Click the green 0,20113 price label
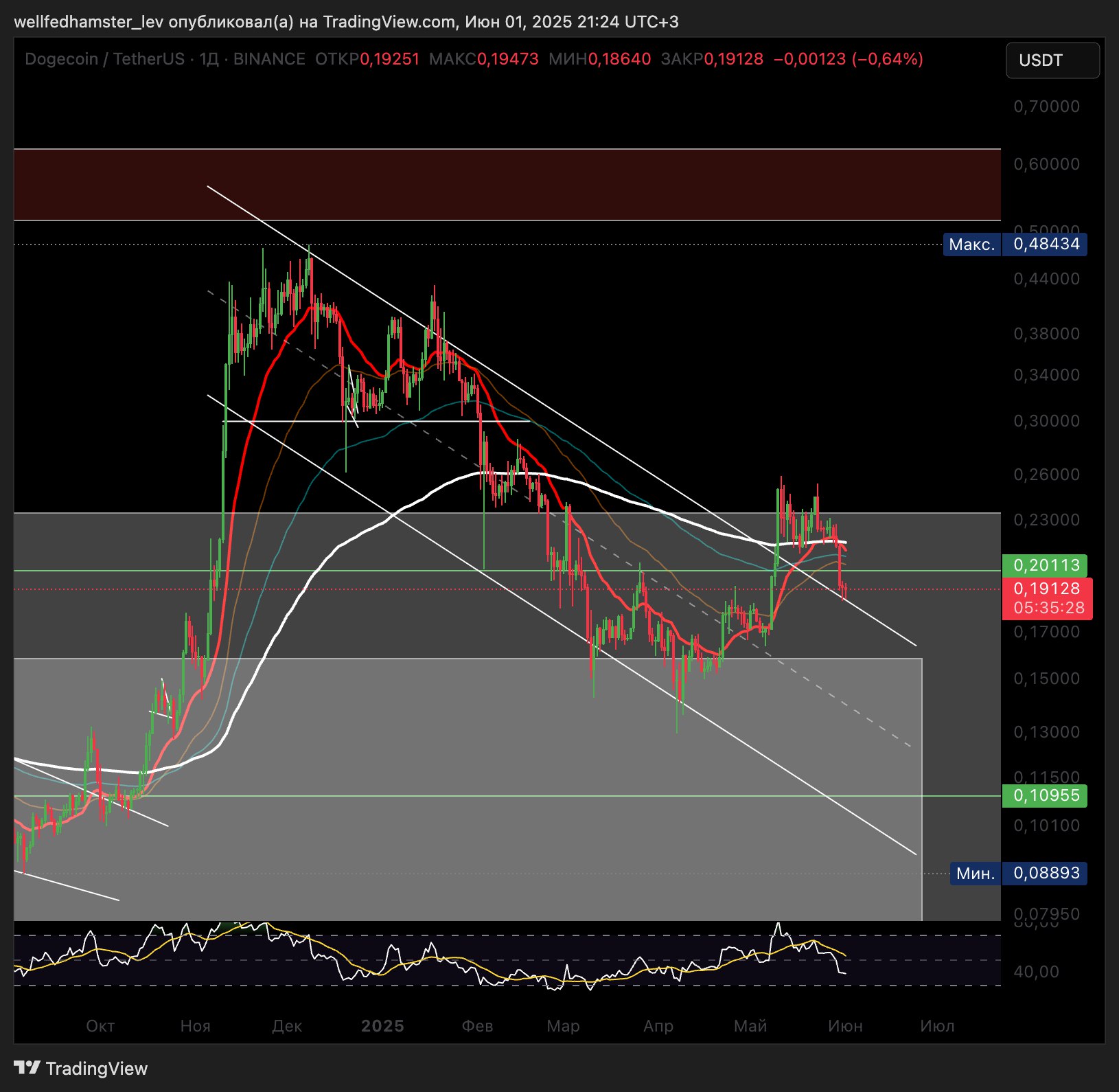The width and height of the screenshot is (1119, 1092). coord(1045,565)
